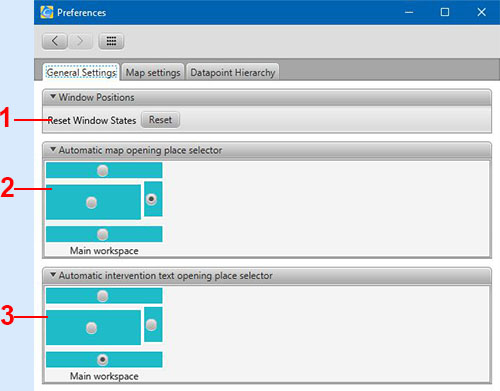The image size is (500, 391).
Task: Select bottom position radio for map opening
Action: (x=103, y=234)
